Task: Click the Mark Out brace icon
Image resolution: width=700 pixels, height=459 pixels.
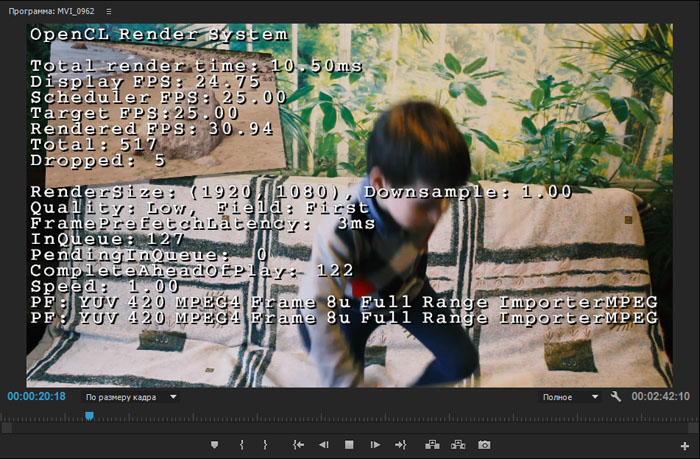Action: coord(265,445)
